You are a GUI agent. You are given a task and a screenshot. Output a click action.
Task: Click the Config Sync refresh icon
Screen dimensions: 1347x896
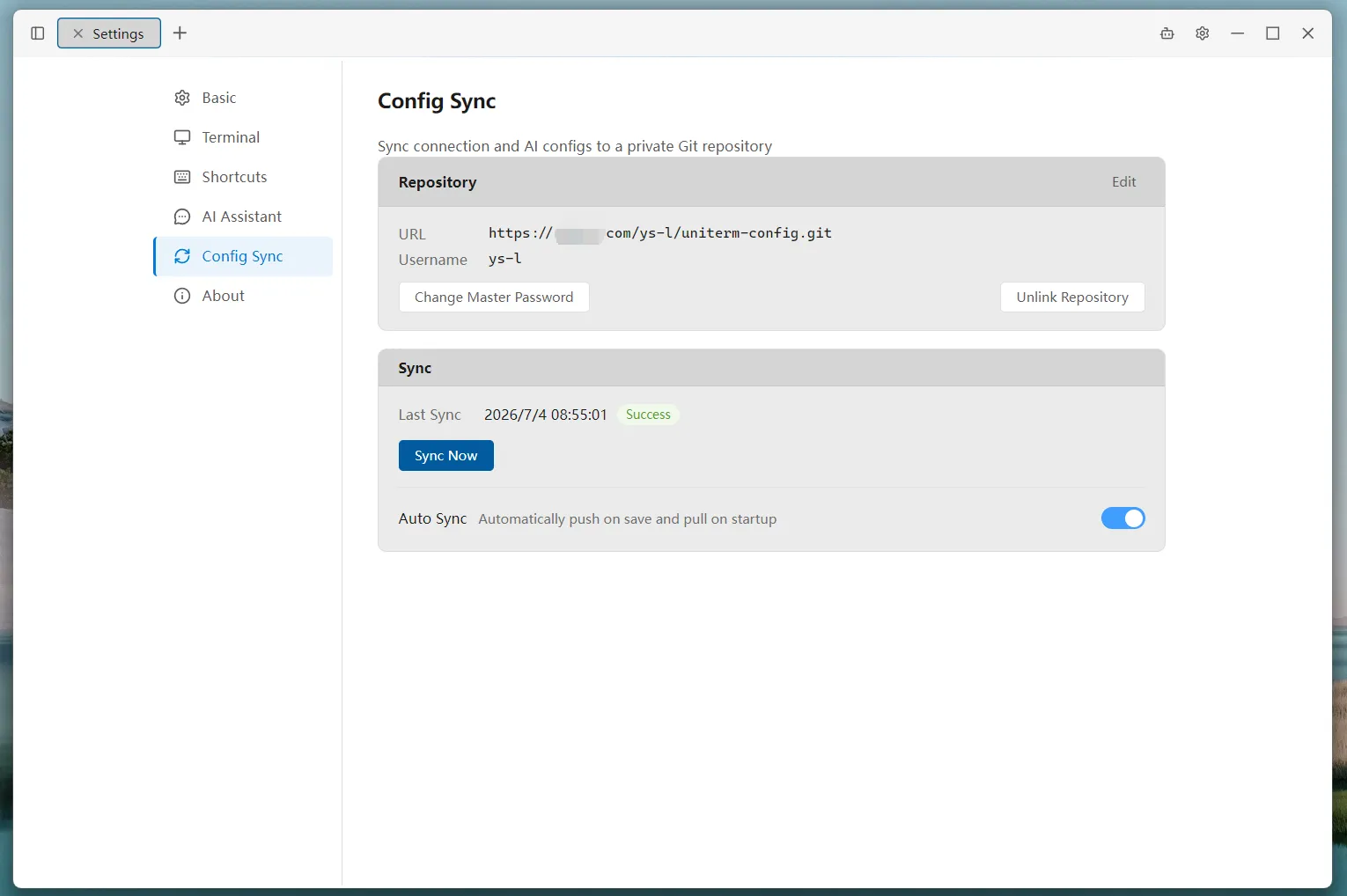pyautogui.click(x=182, y=256)
